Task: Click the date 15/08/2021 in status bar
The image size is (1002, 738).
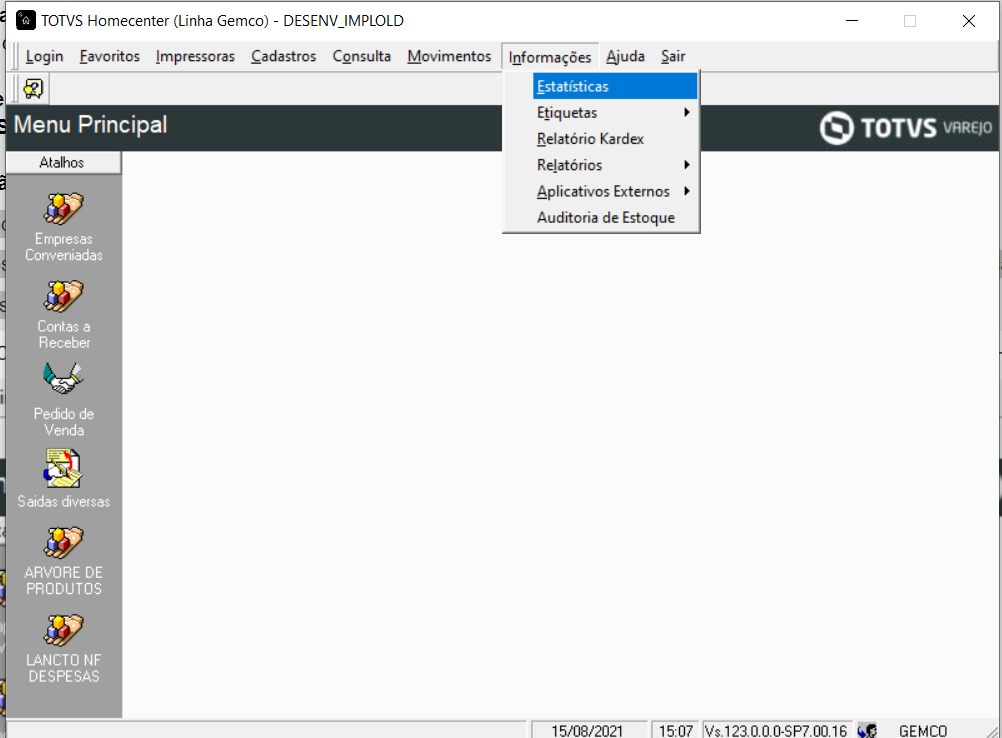Action: (x=587, y=730)
